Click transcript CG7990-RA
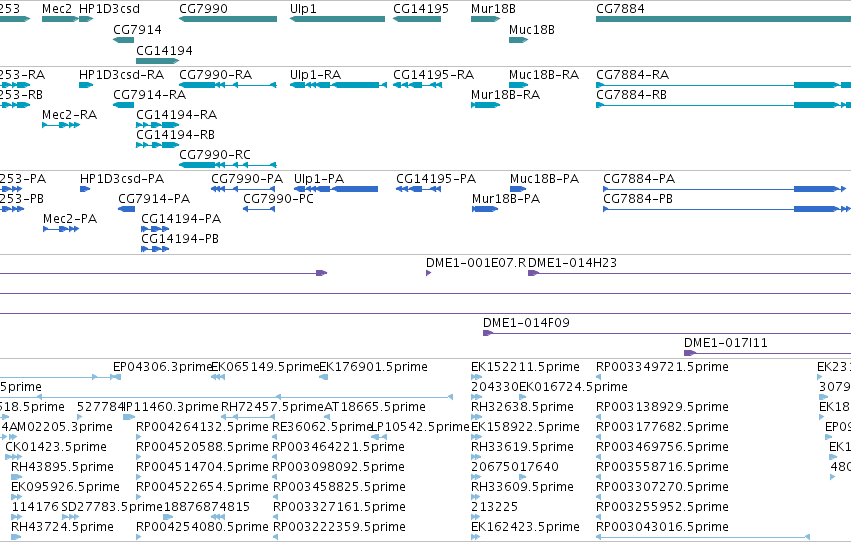851x542 pixels. click(215, 74)
